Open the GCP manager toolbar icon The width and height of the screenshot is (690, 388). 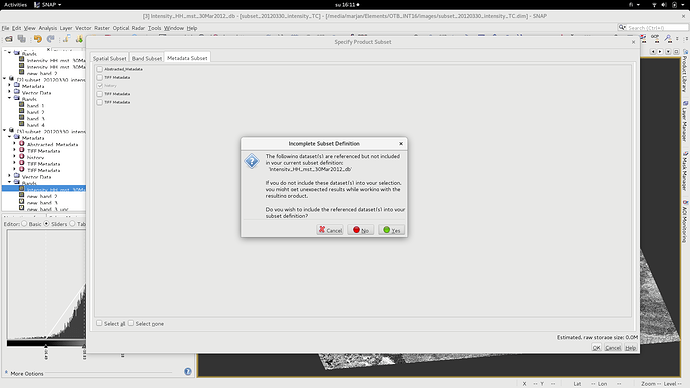[x=655, y=38]
